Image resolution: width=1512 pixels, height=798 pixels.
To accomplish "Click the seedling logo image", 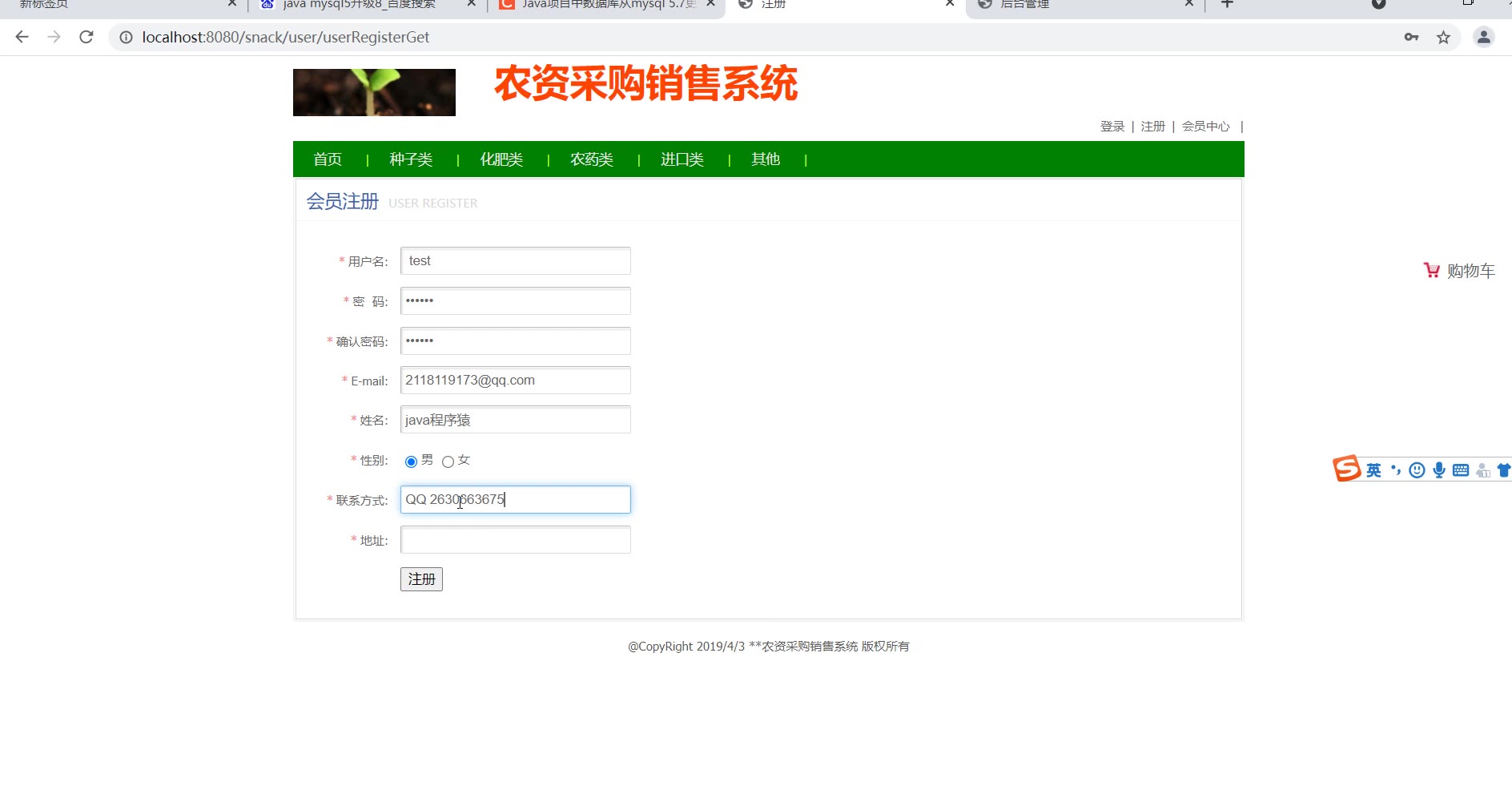I will 374,92.
